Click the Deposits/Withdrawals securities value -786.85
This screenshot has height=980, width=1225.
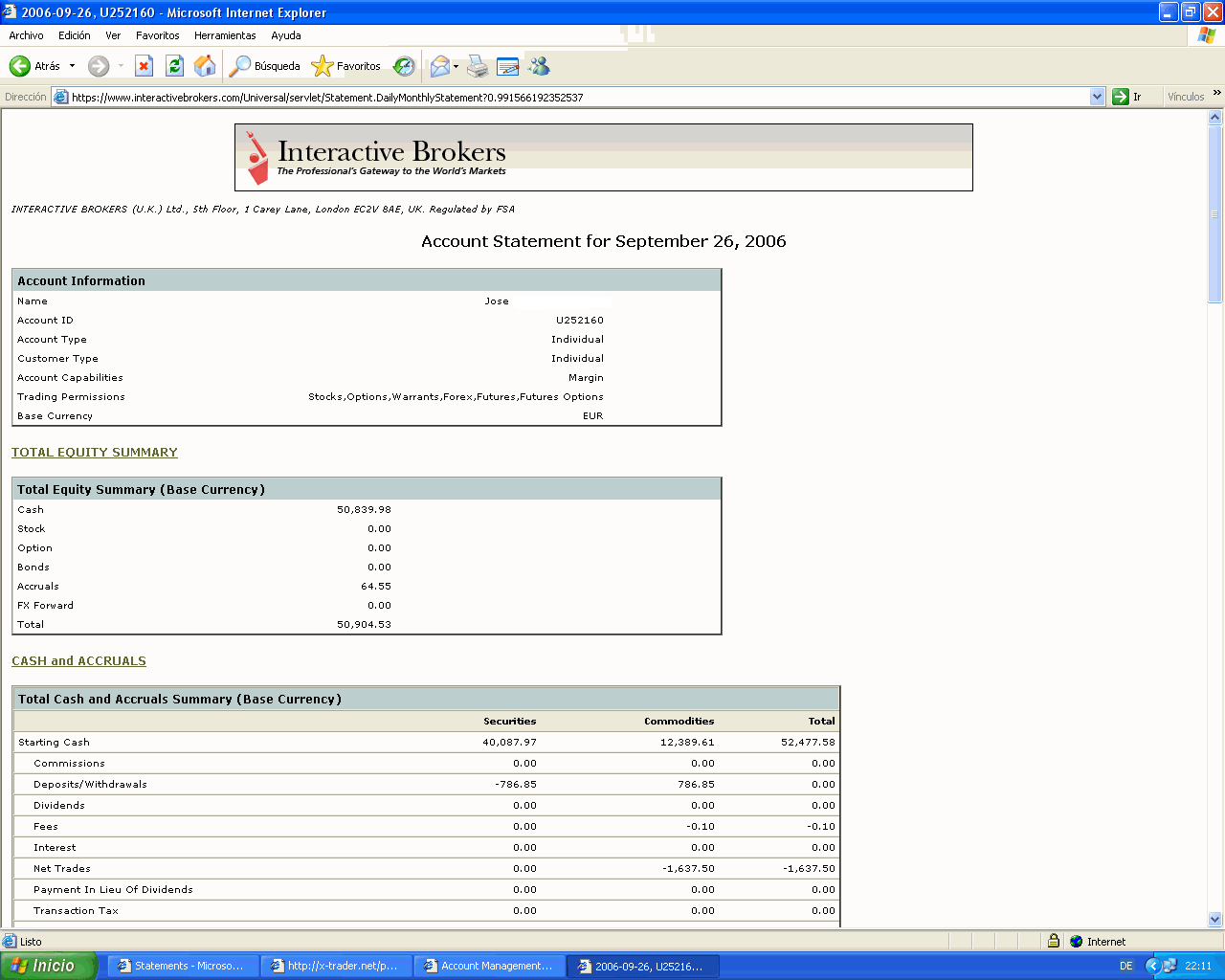pos(516,785)
